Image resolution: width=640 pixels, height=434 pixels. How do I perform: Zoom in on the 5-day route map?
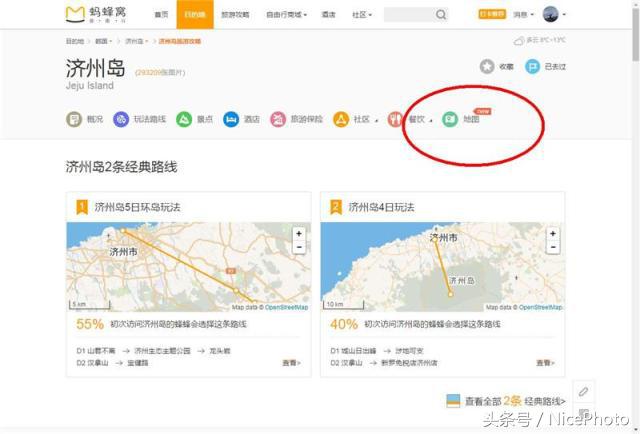[299, 234]
